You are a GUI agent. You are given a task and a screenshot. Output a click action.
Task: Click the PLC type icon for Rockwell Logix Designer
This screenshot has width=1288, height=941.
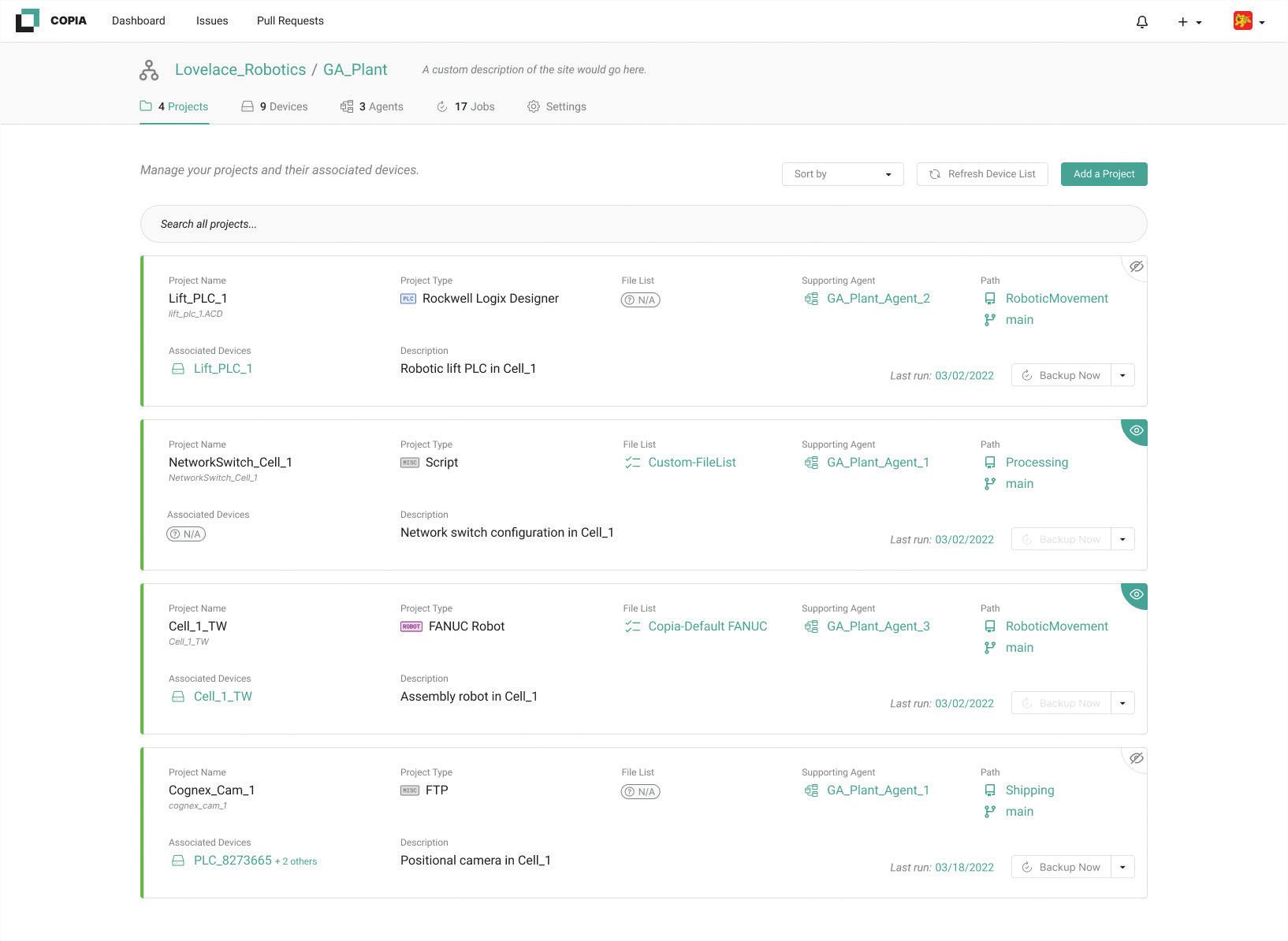click(x=408, y=299)
